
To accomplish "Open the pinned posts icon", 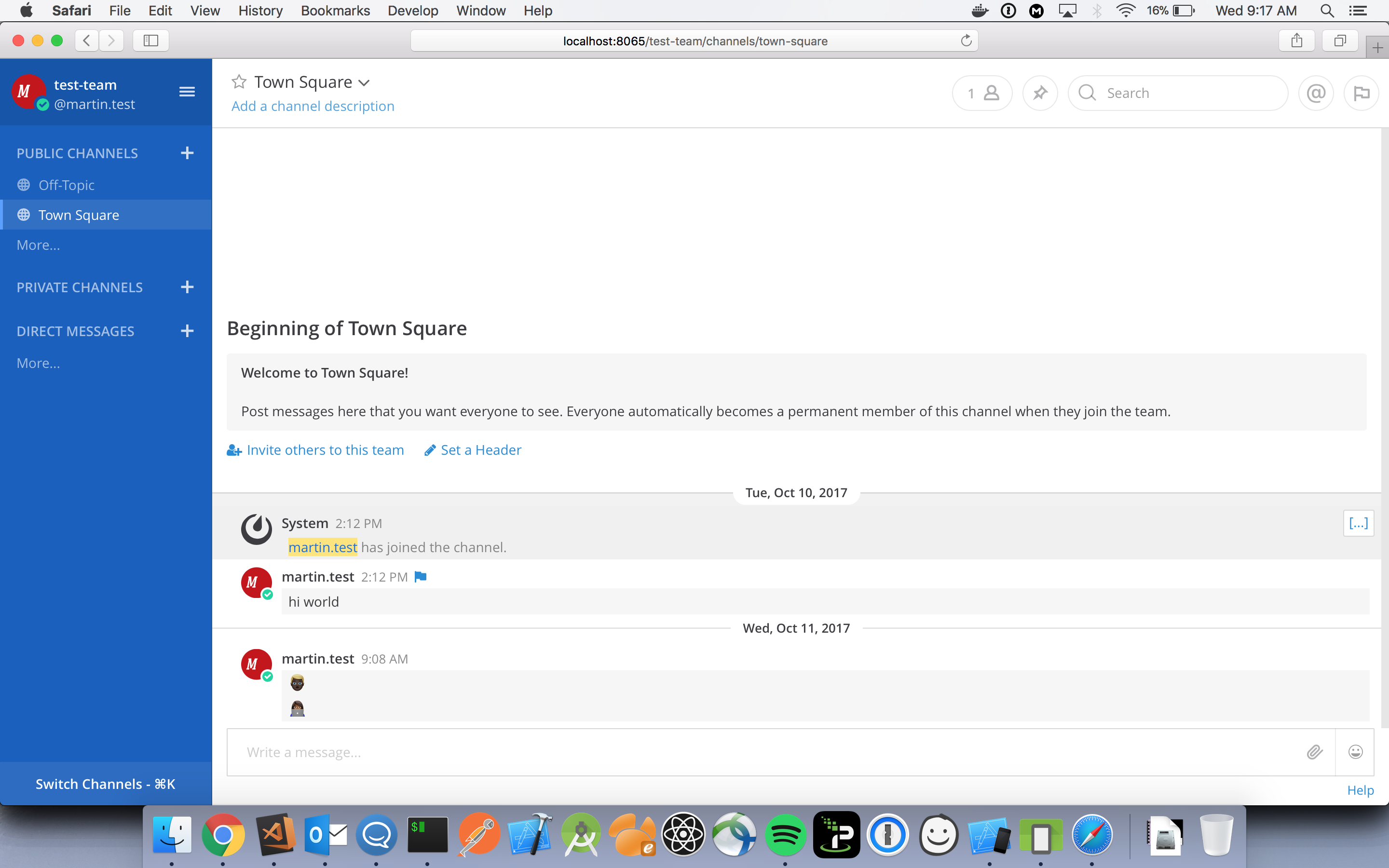I will (x=1039, y=93).
